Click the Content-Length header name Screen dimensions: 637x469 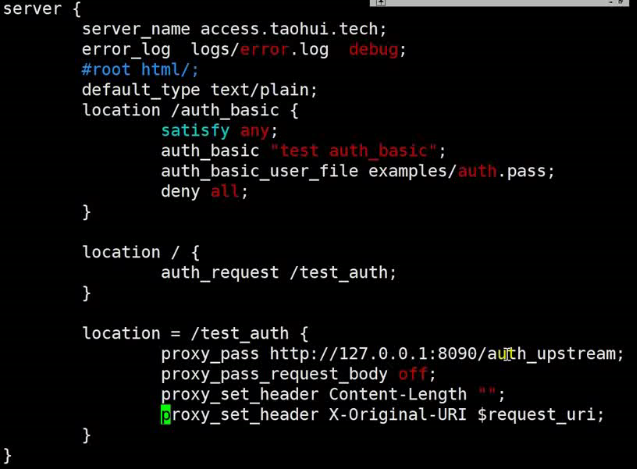coord(398,395)
